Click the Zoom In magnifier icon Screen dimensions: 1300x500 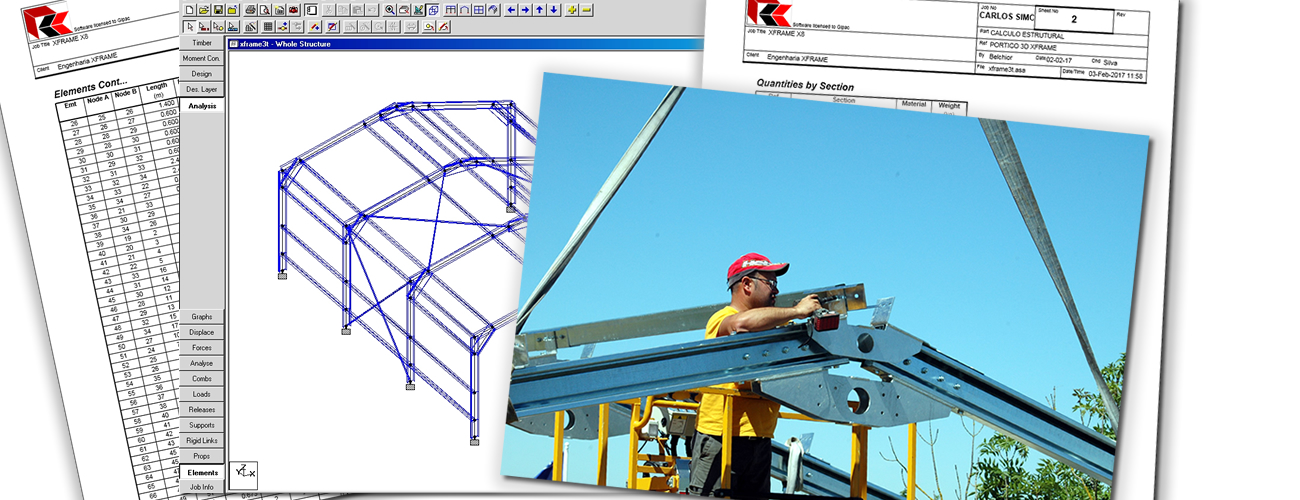[390, 10]
